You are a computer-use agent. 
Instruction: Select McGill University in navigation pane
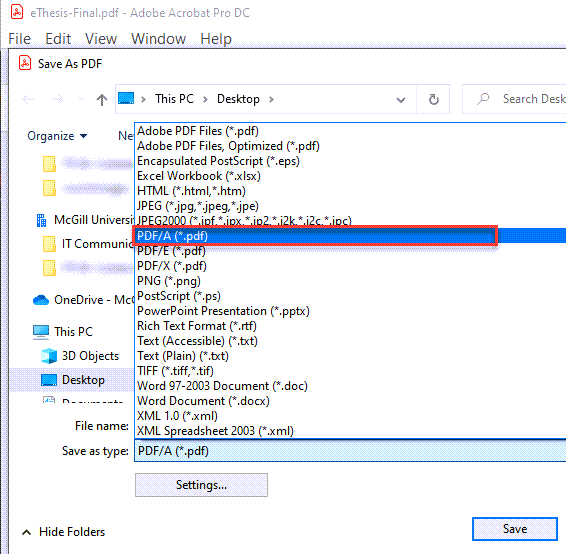click(x=94, y=219)
